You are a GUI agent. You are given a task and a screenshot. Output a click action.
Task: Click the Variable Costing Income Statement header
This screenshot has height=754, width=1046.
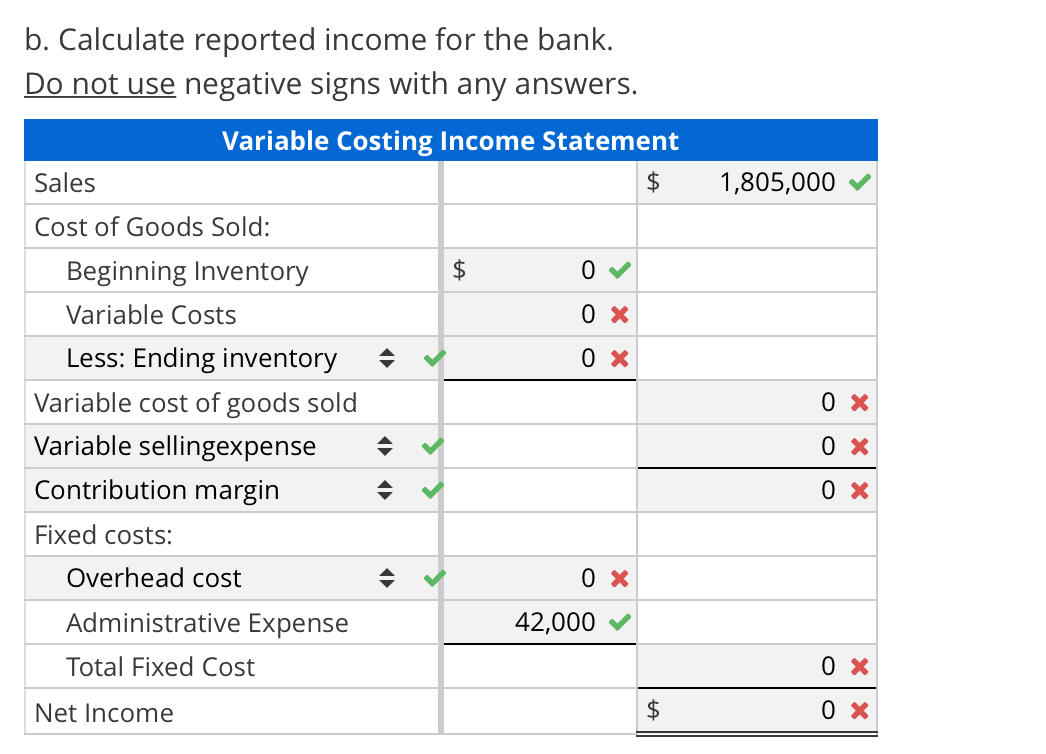coord(451,141)
